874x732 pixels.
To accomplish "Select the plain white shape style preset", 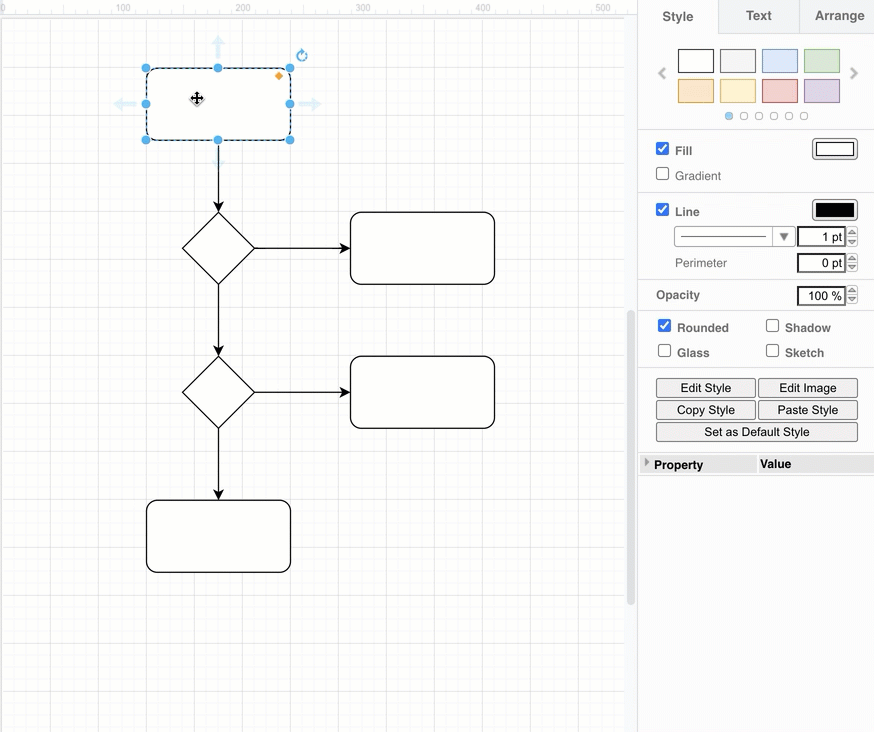I will point(696,60).
